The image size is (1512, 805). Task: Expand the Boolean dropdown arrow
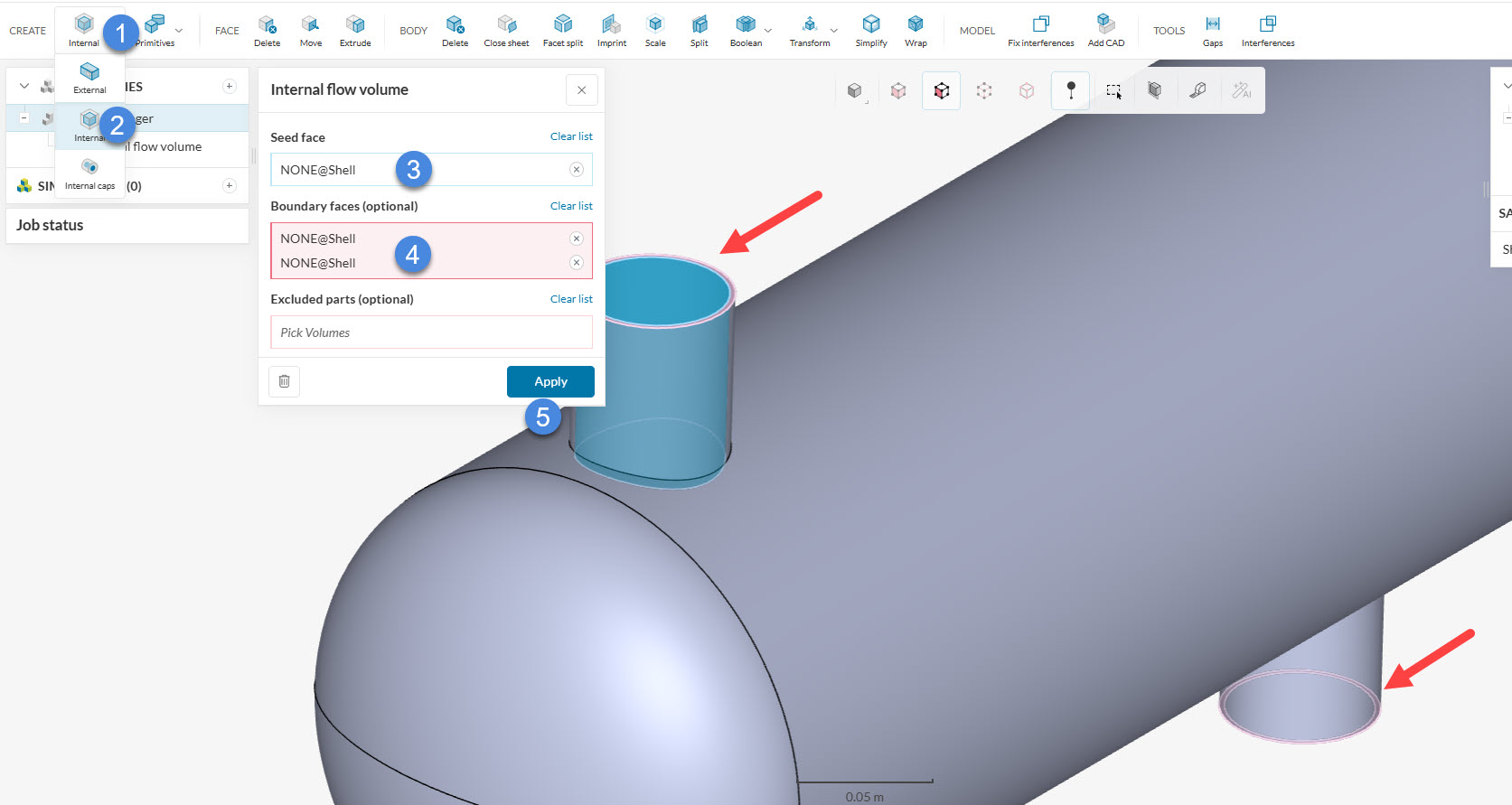(768, 31)
